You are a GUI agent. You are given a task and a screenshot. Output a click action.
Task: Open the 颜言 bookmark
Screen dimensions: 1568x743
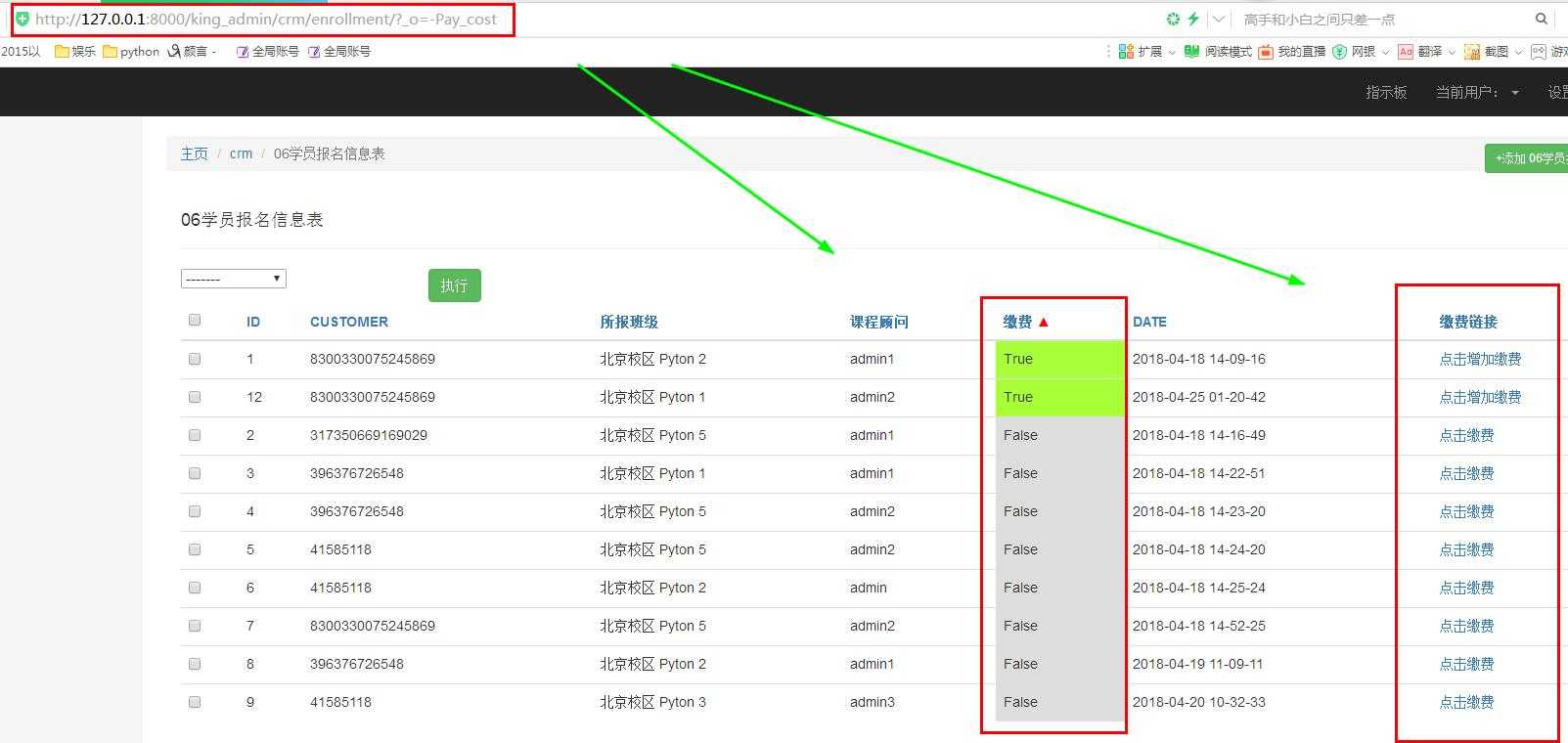(x=193, y=51)
